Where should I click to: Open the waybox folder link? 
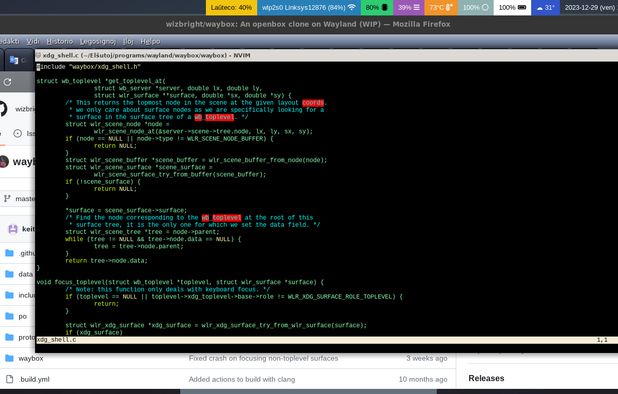[x=31, y=358]
